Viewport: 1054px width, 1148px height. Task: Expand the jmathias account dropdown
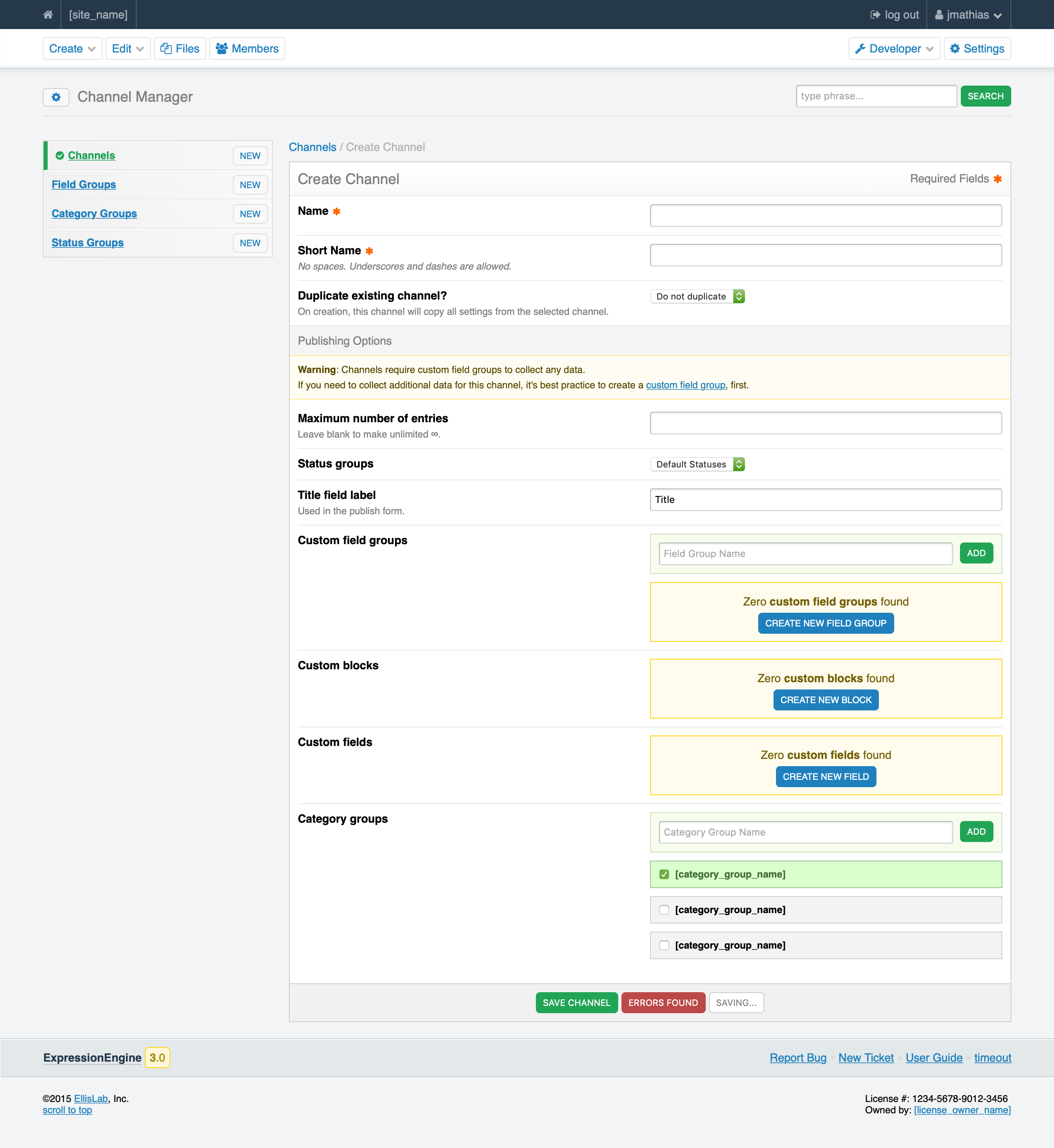coord(968,15)
